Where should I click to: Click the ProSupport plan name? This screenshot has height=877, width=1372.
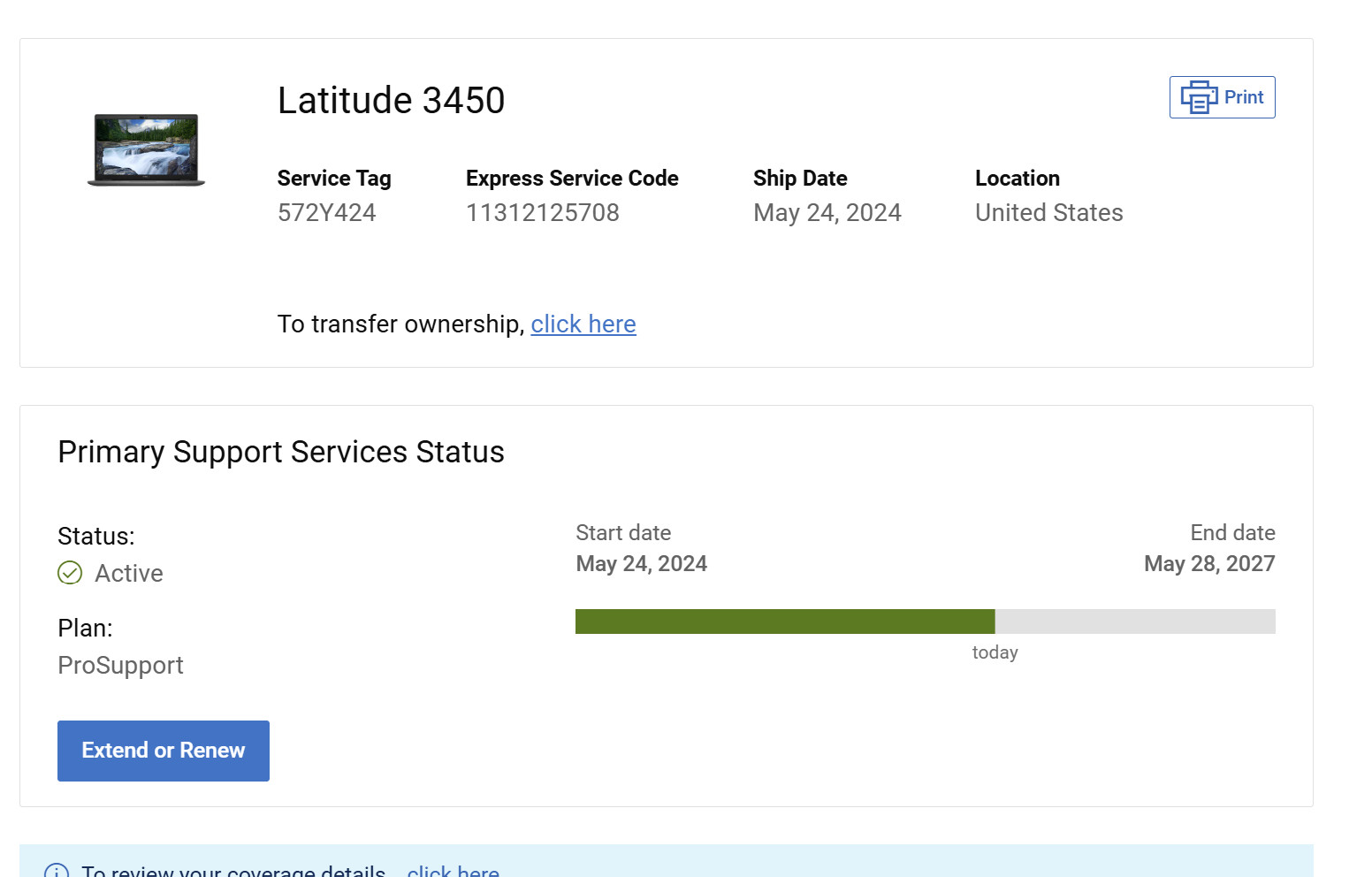tap(120, 666)
